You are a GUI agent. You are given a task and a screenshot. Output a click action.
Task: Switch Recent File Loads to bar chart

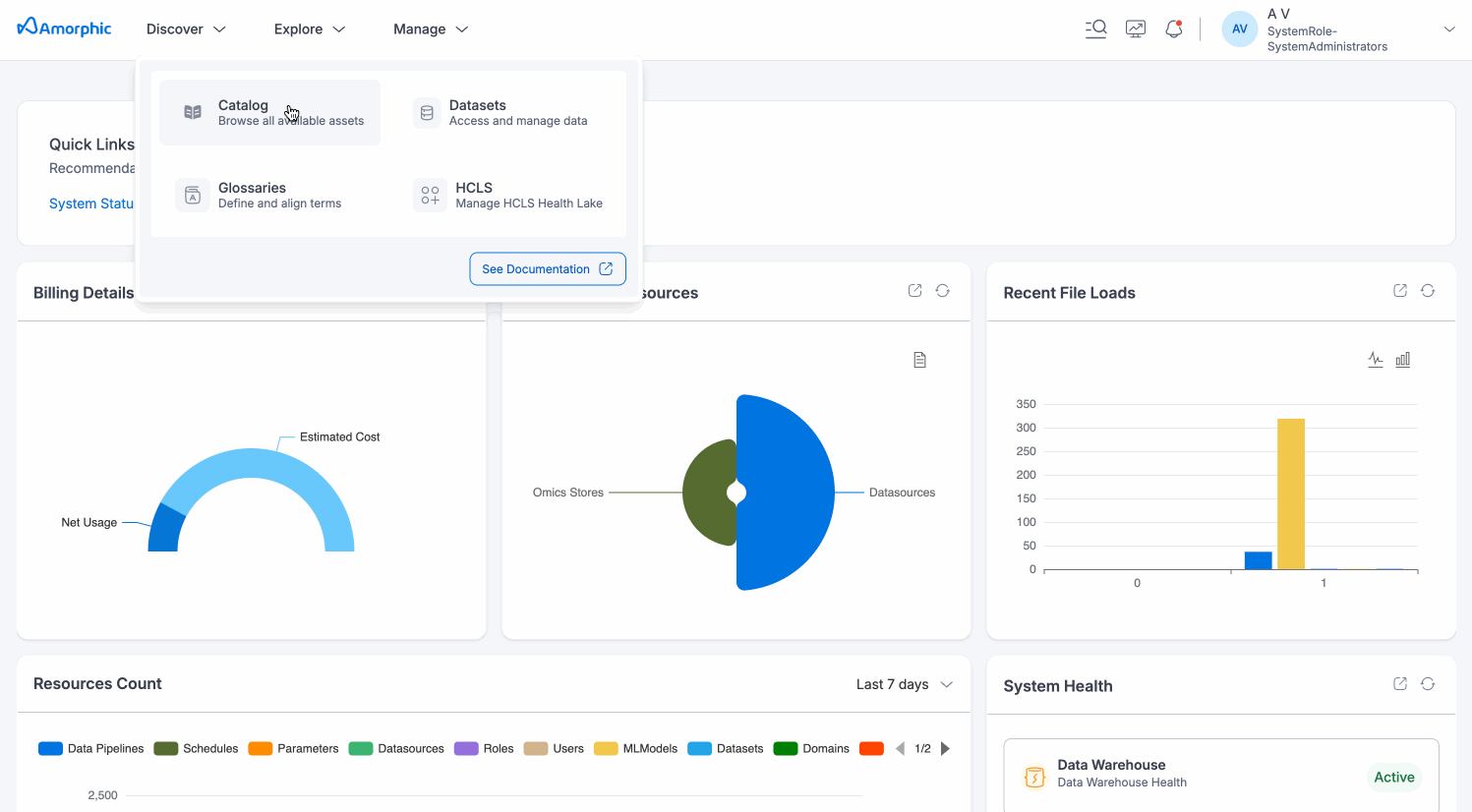point(1403,360)
